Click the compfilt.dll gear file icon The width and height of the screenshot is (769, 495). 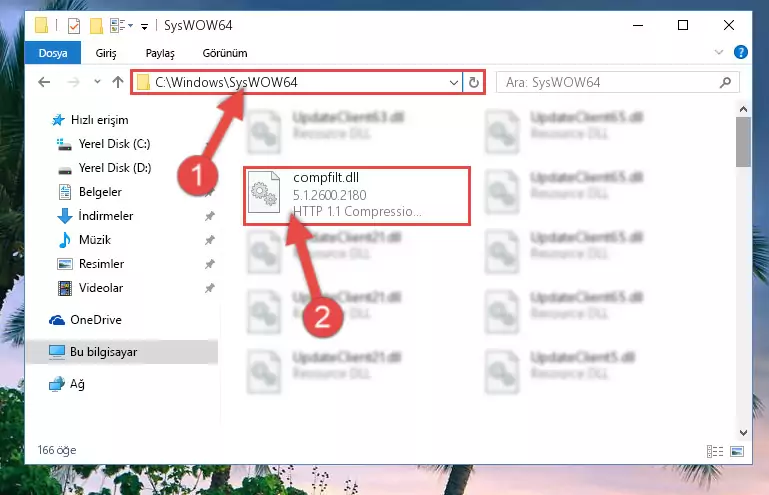coord(264,192)
